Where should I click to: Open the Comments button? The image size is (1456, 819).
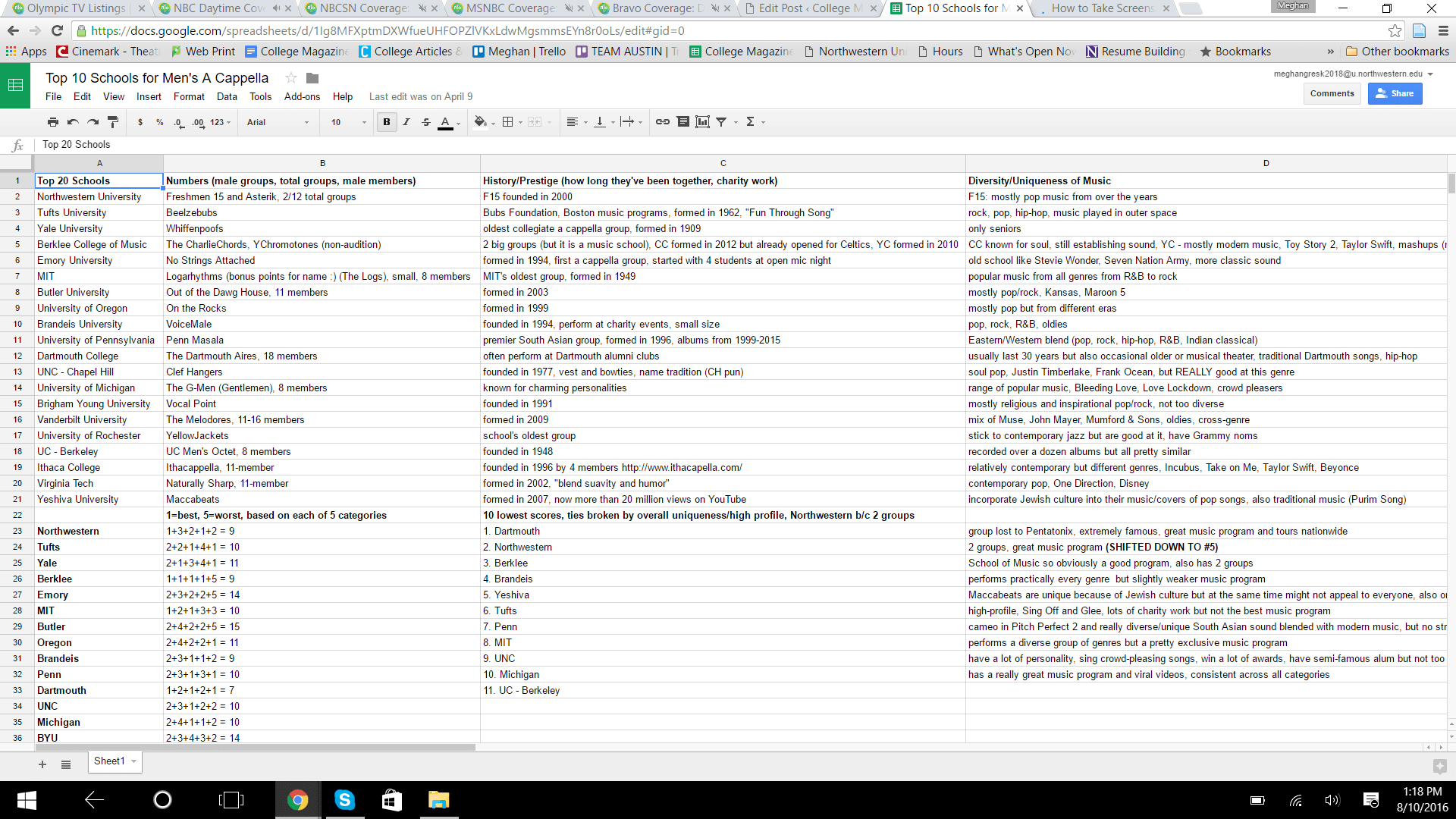coord(1332,93)
